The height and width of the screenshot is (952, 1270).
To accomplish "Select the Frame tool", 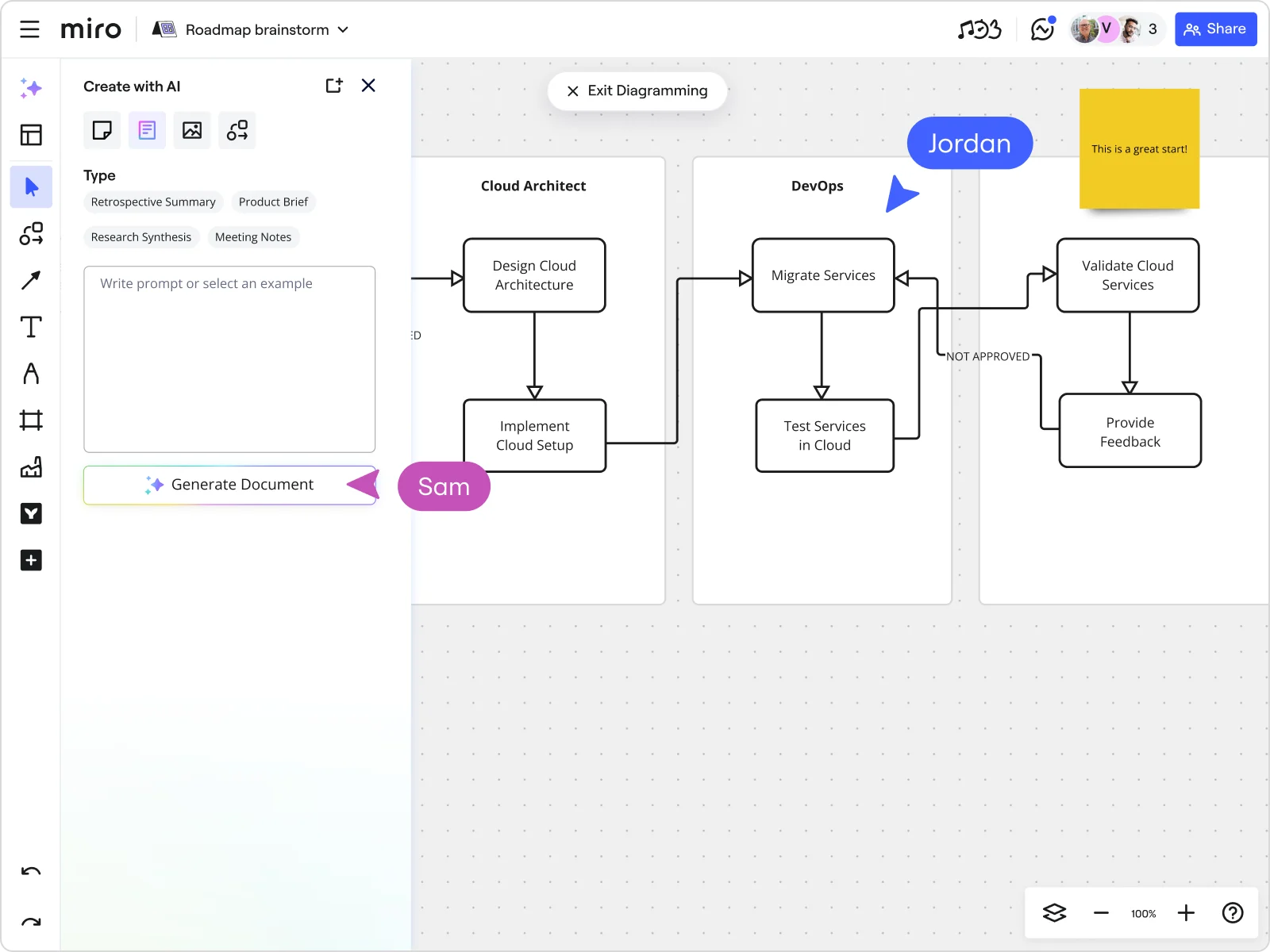I will [31, 420].
